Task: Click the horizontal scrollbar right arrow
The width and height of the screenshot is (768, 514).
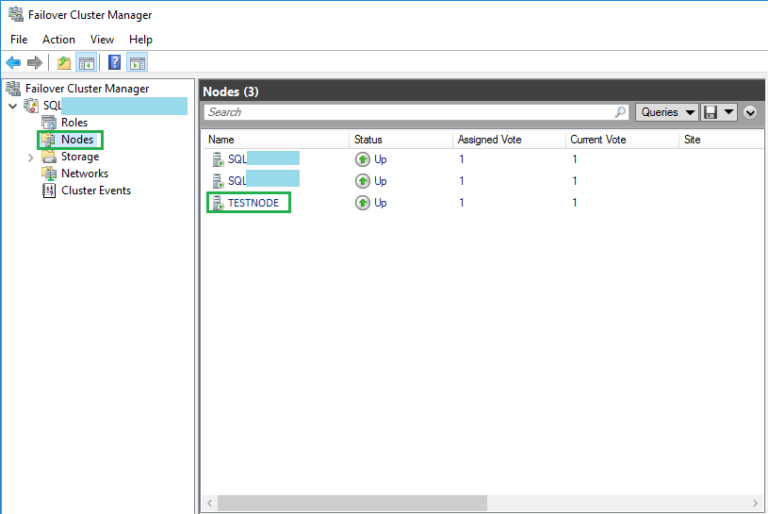Action: [x=755, y=503]
